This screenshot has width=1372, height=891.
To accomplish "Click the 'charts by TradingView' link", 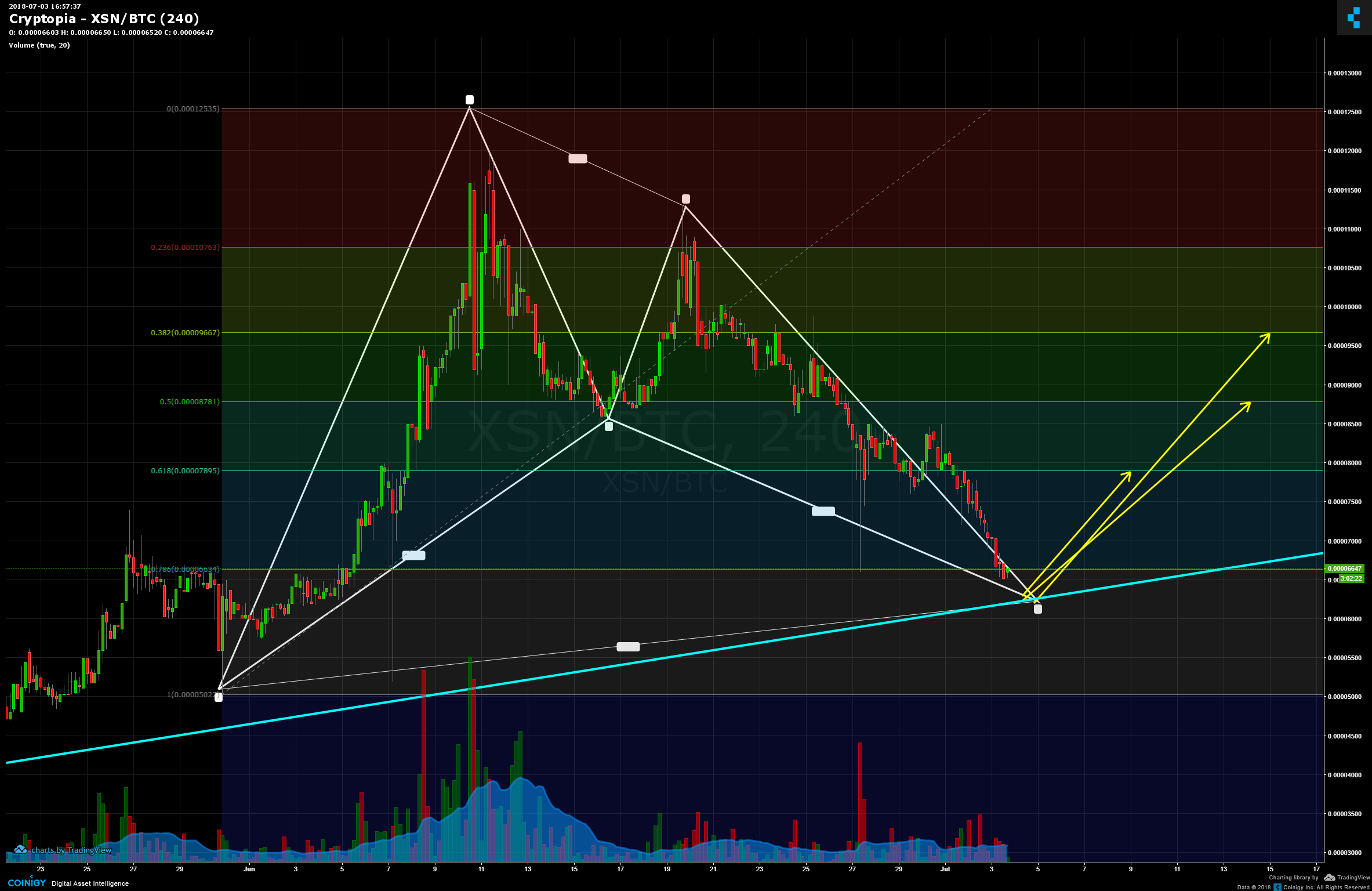I will click(63, 850).
